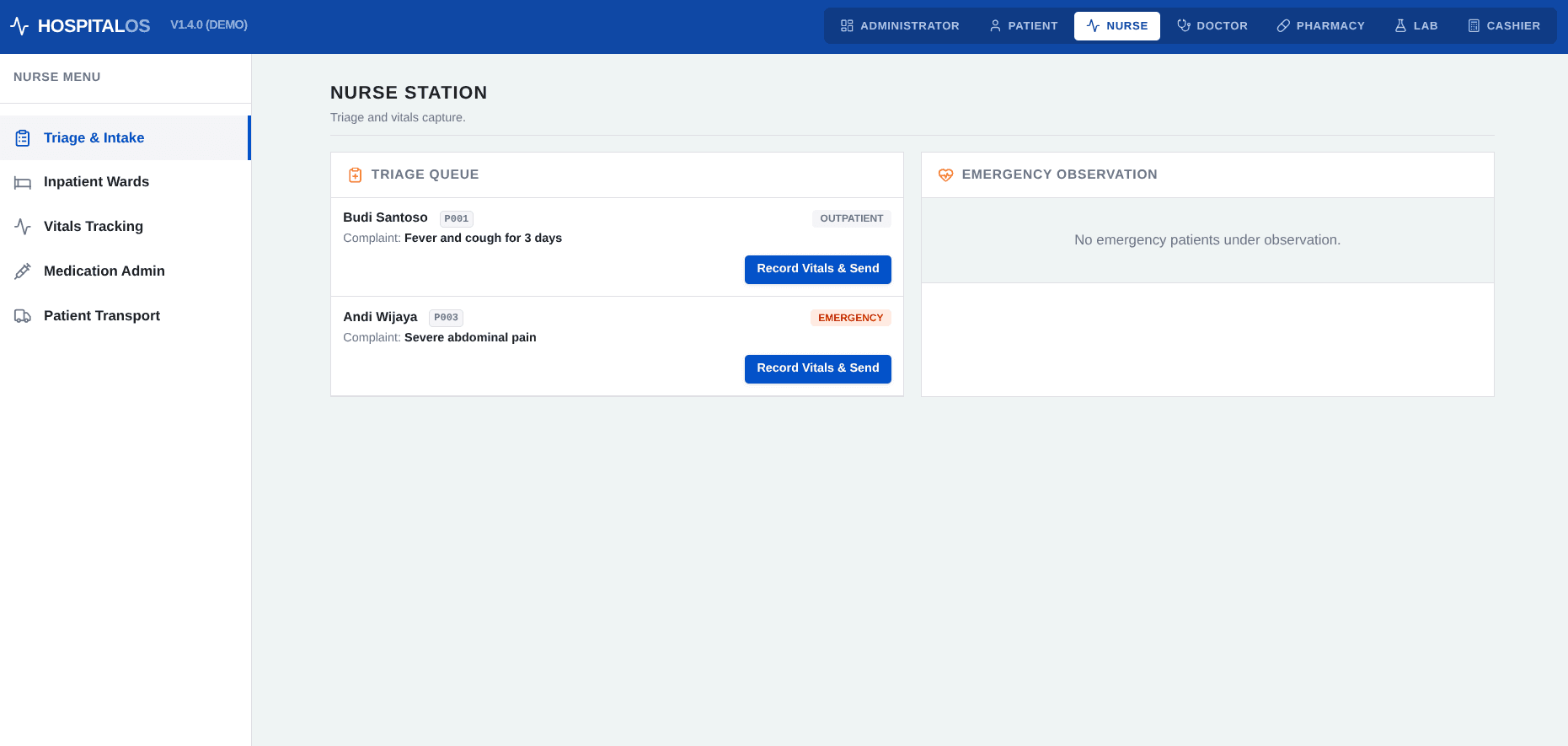
Task: Switch to the Patient role tab
Action: (x=1023, y=26)
